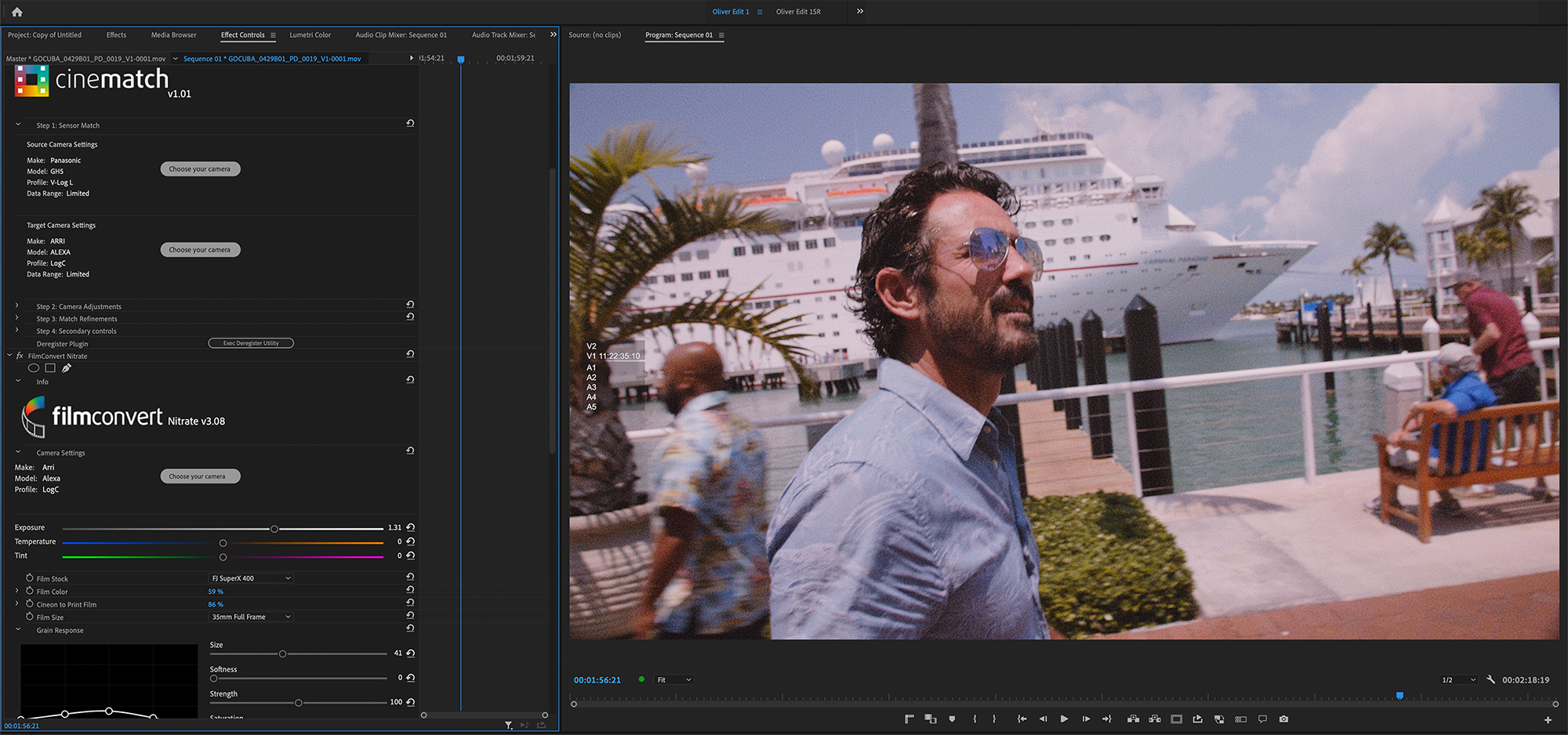Open playback resolution 1/2 dropdown
Image resolution: width=1568 pixels, height=735 pixels.
[1459, 679]
